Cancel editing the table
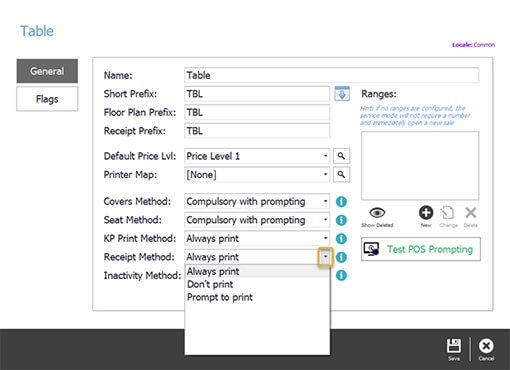Image resolution: width=510 pixels, height=370 pixels. click(x=486, y=349)
